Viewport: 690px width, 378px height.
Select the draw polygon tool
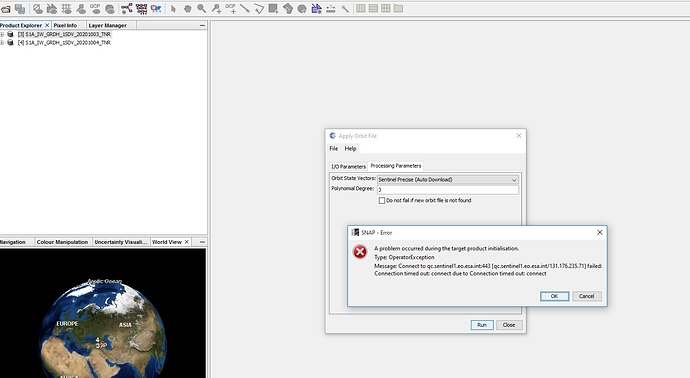pos(288,8)
